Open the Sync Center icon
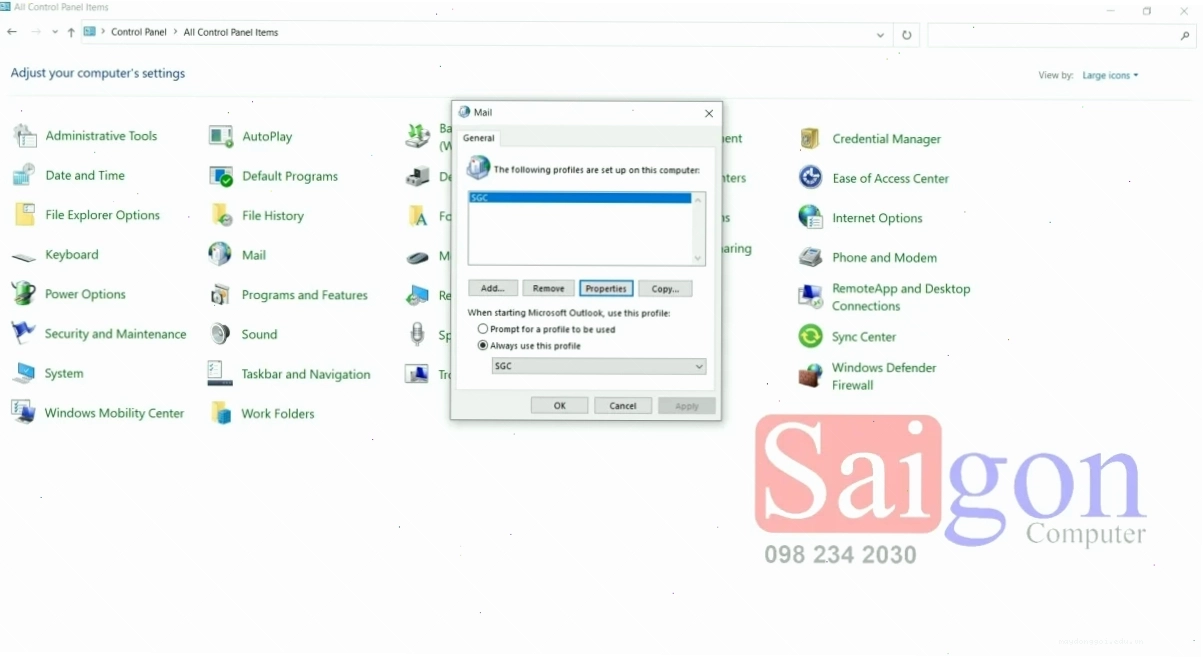The image size is (1203, 658). tap(811, 337)
